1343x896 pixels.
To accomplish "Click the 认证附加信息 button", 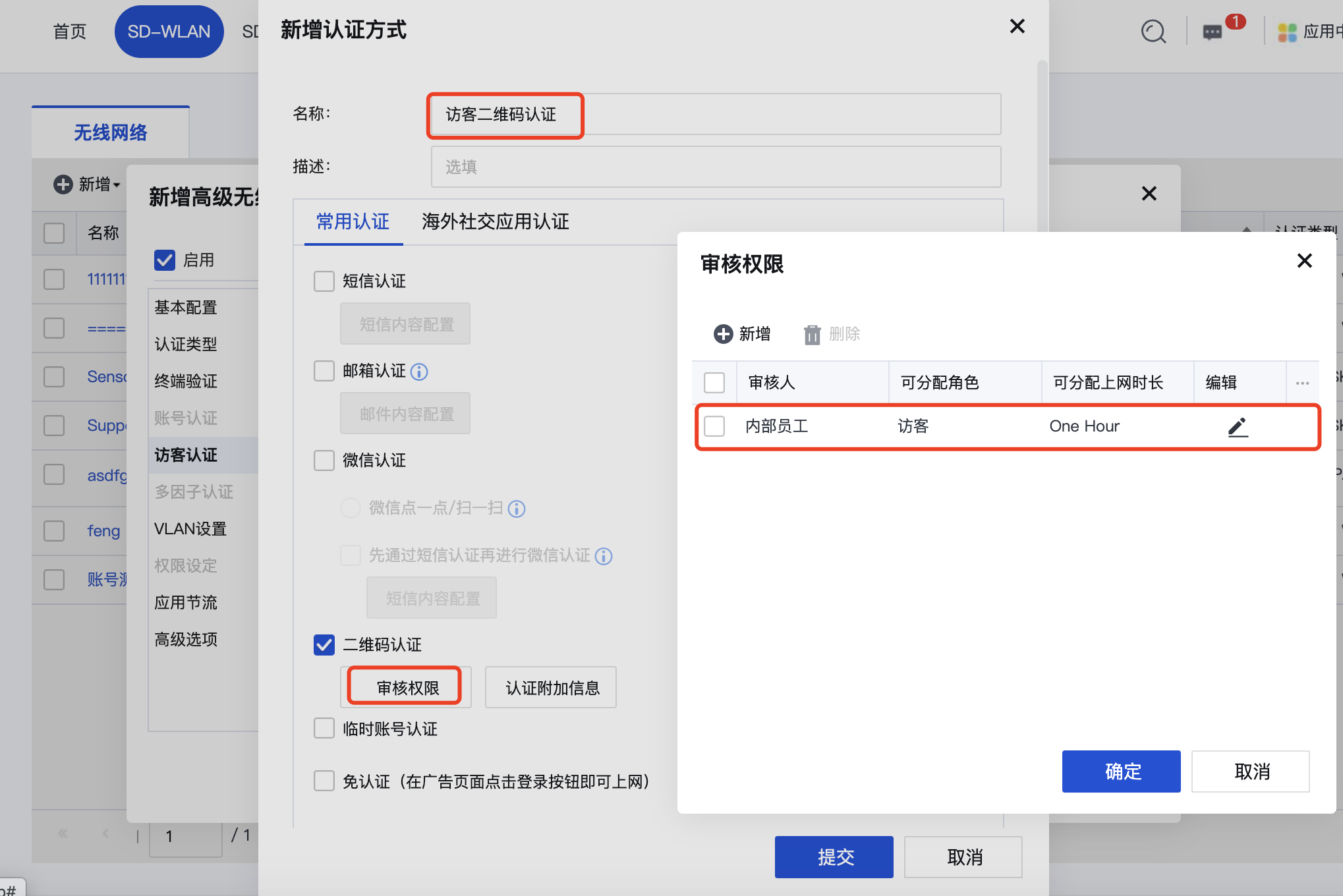I will pyautogui.click(x=551, y=687).
